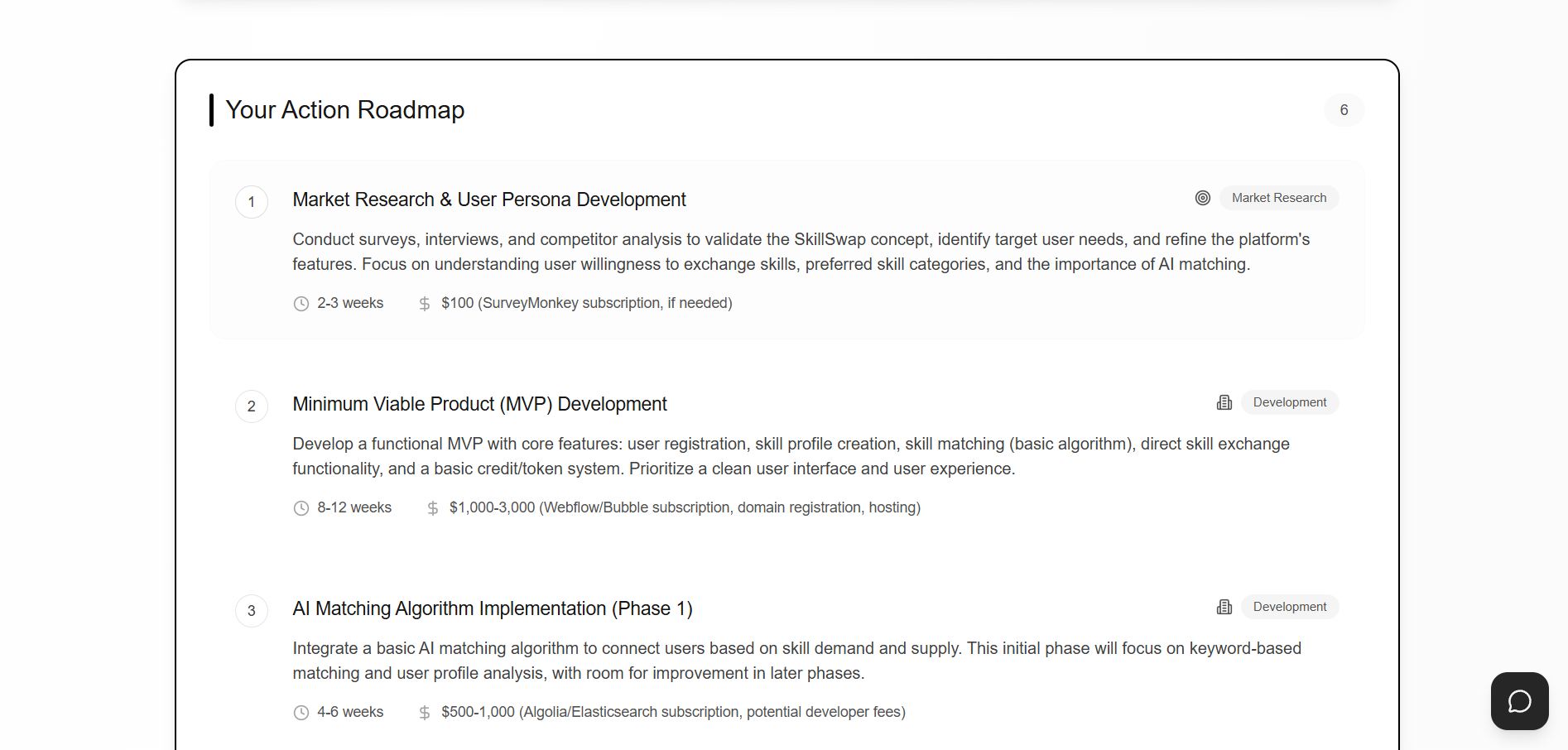
Task: Click the clock icon next to 2-3 weeks
Action: [301, 304]
